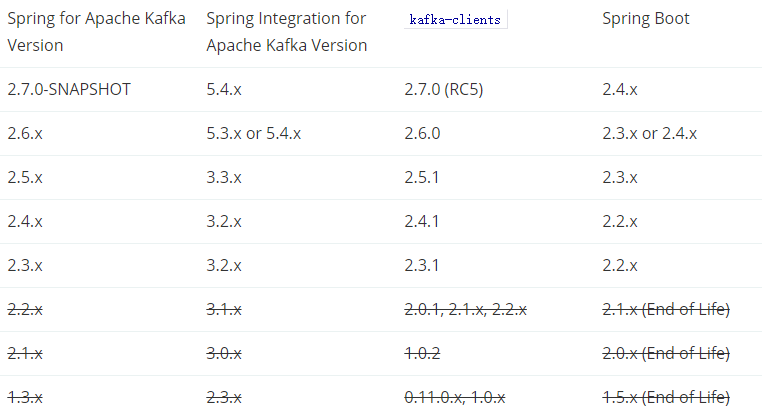This screenshot has height=407, width=762.
Task: Click the Spring Boot column header
Action: pyautogui.click(x=646, y=18)
